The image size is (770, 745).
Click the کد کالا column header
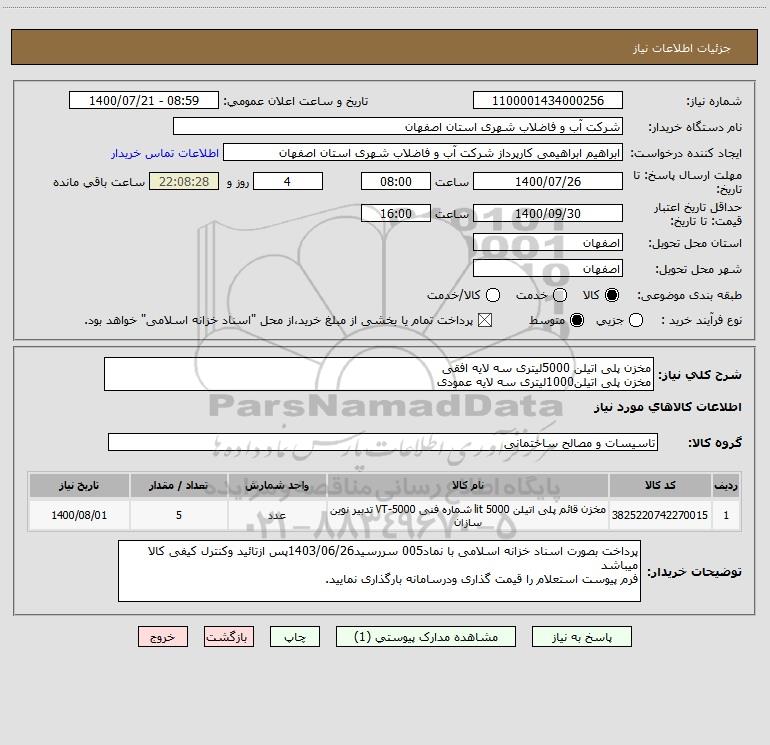pyautogui.click(x=660, y=485)
